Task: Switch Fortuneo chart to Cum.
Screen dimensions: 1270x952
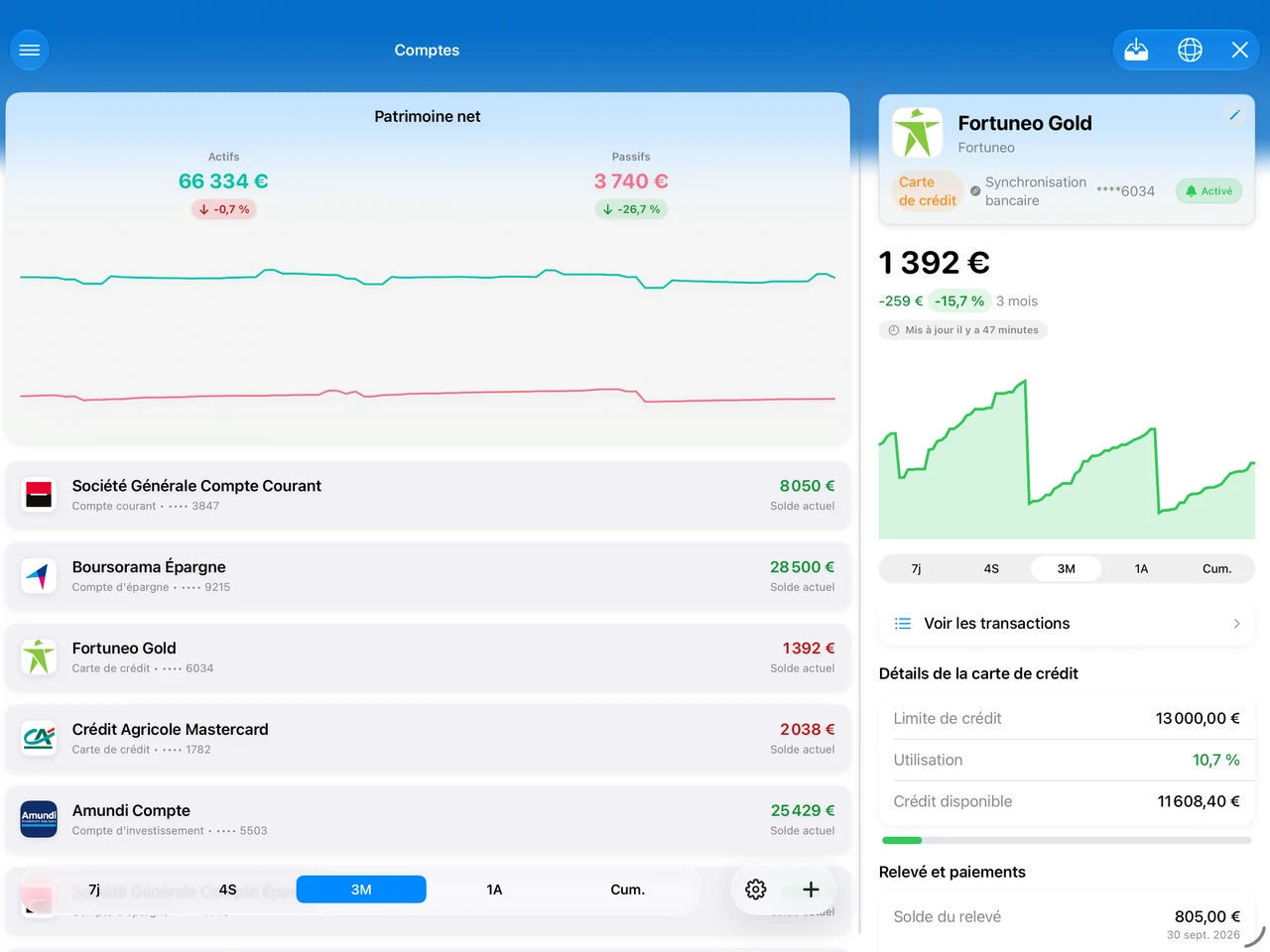Action: pyautogui.click(x=1216, y=569)
